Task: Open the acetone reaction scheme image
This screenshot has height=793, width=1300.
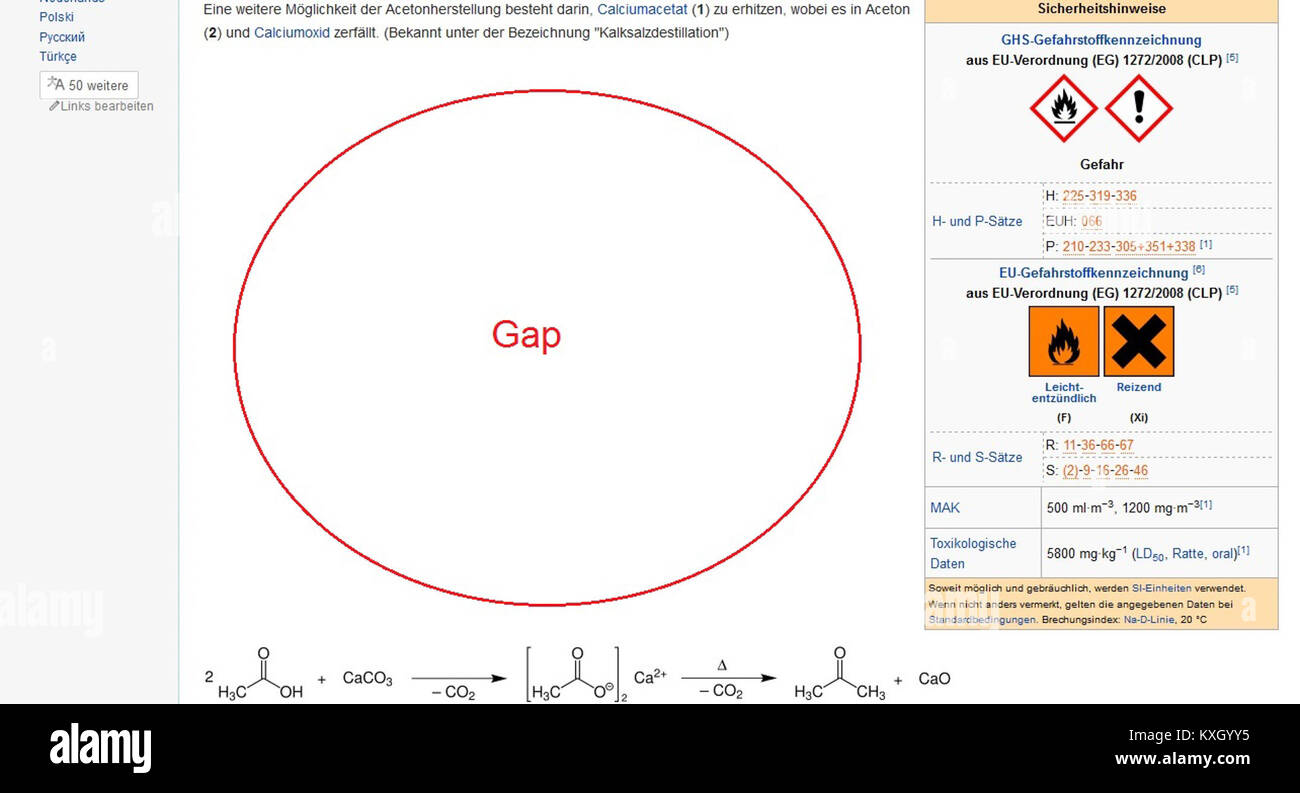Action: pos(578,676)
